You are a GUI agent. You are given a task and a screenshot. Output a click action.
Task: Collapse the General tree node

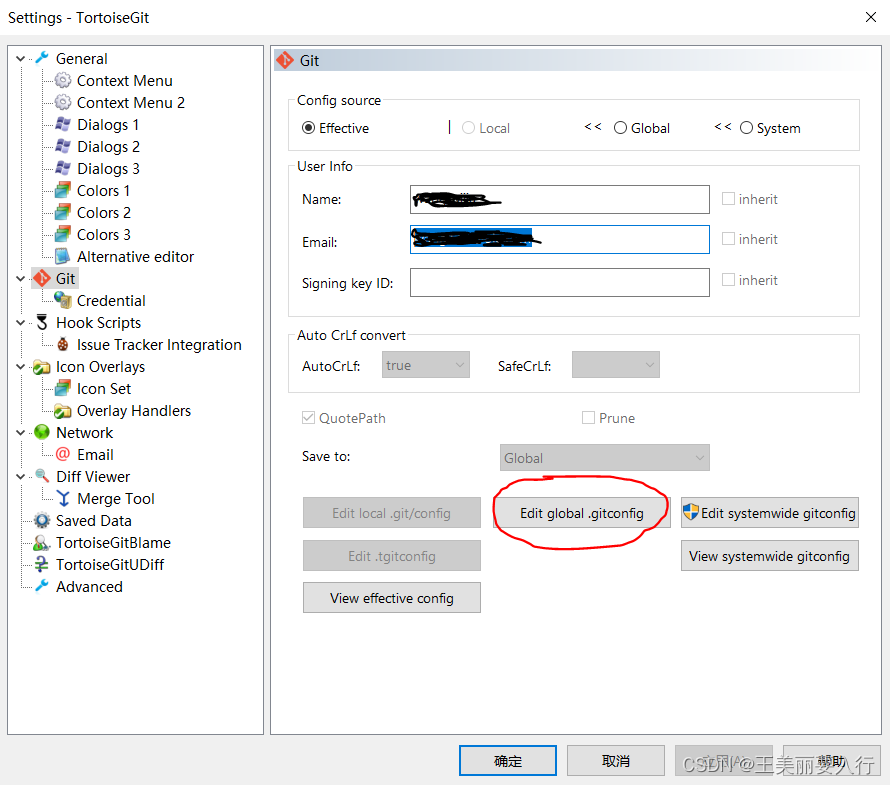click(20, 58)
